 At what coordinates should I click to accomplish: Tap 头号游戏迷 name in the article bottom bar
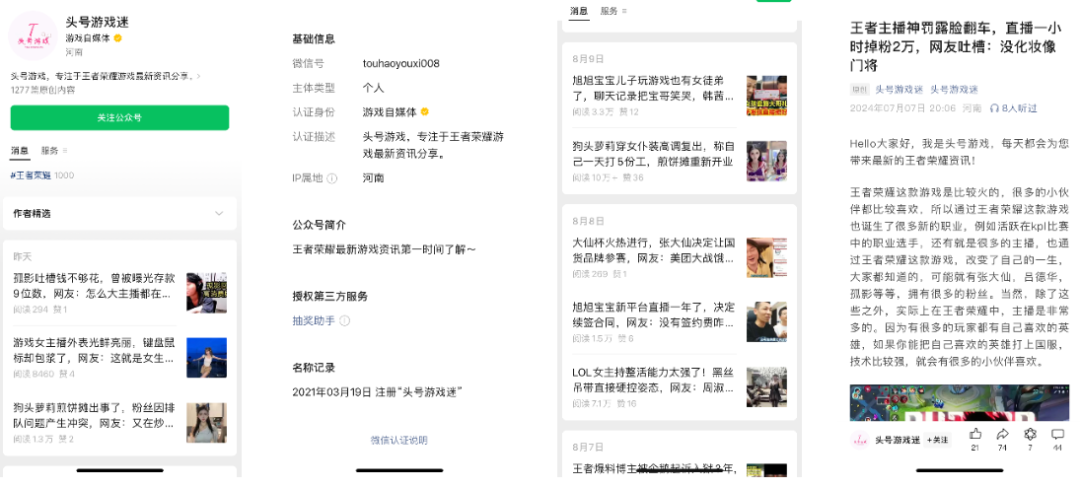[x=897, y=440]
